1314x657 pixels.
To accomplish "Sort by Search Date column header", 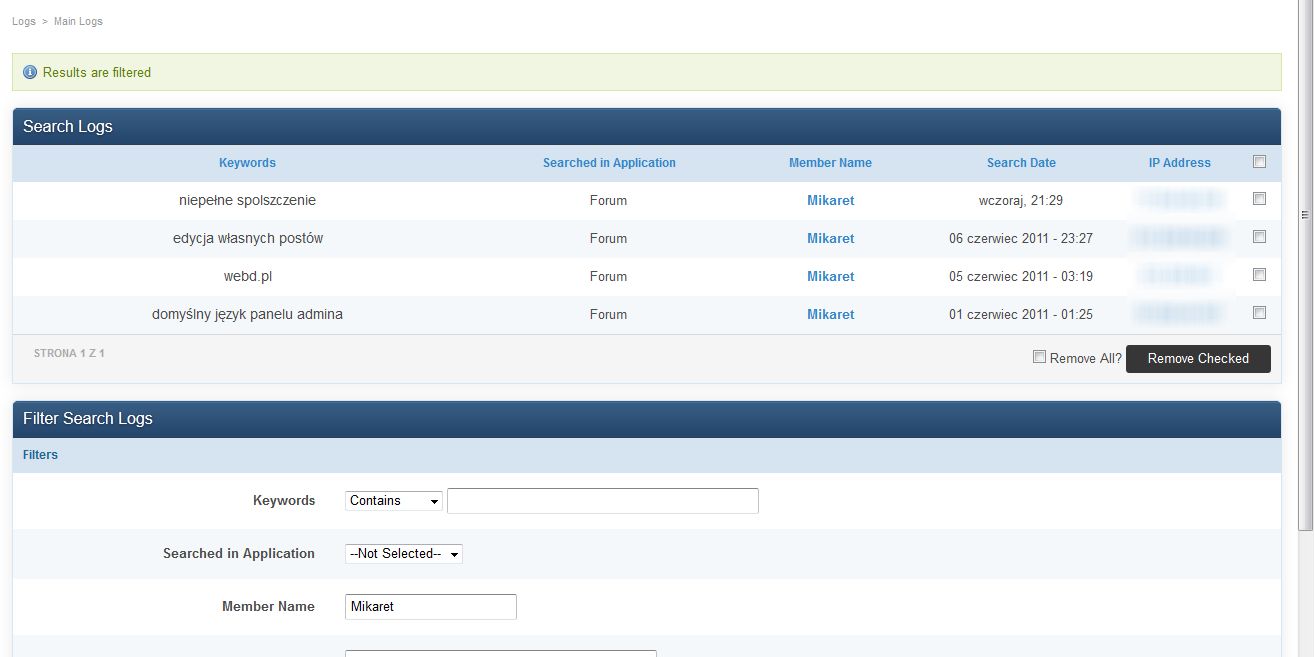I will pos(1021,163).
